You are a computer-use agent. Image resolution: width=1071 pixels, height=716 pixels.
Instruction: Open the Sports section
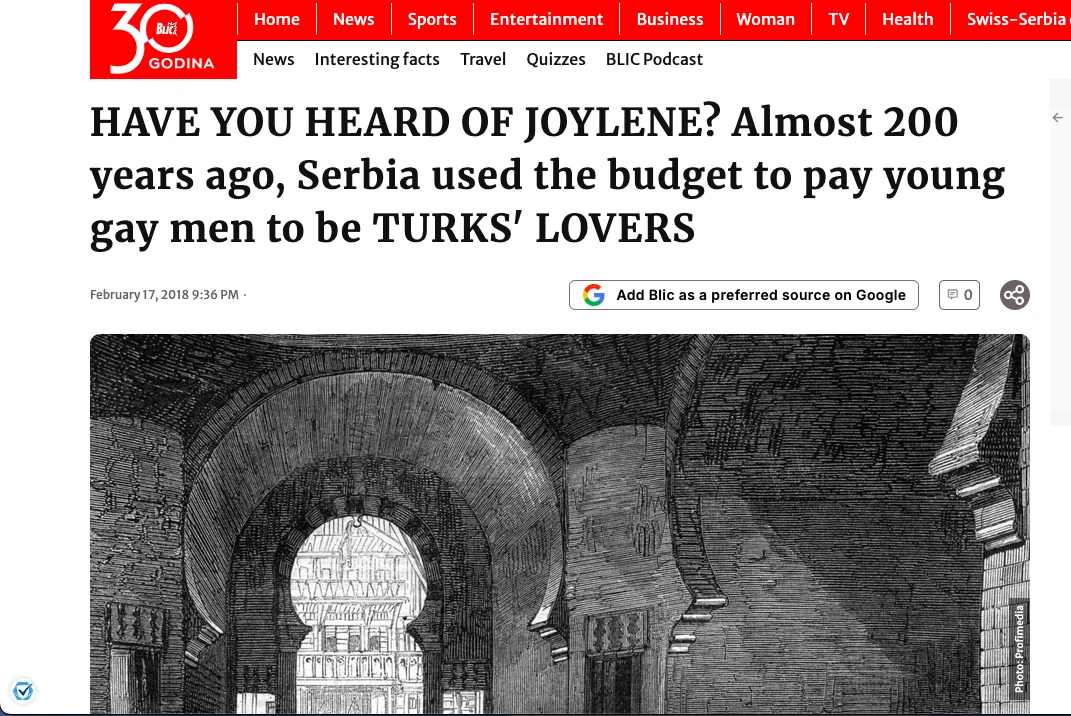click(x=432, y=19)
